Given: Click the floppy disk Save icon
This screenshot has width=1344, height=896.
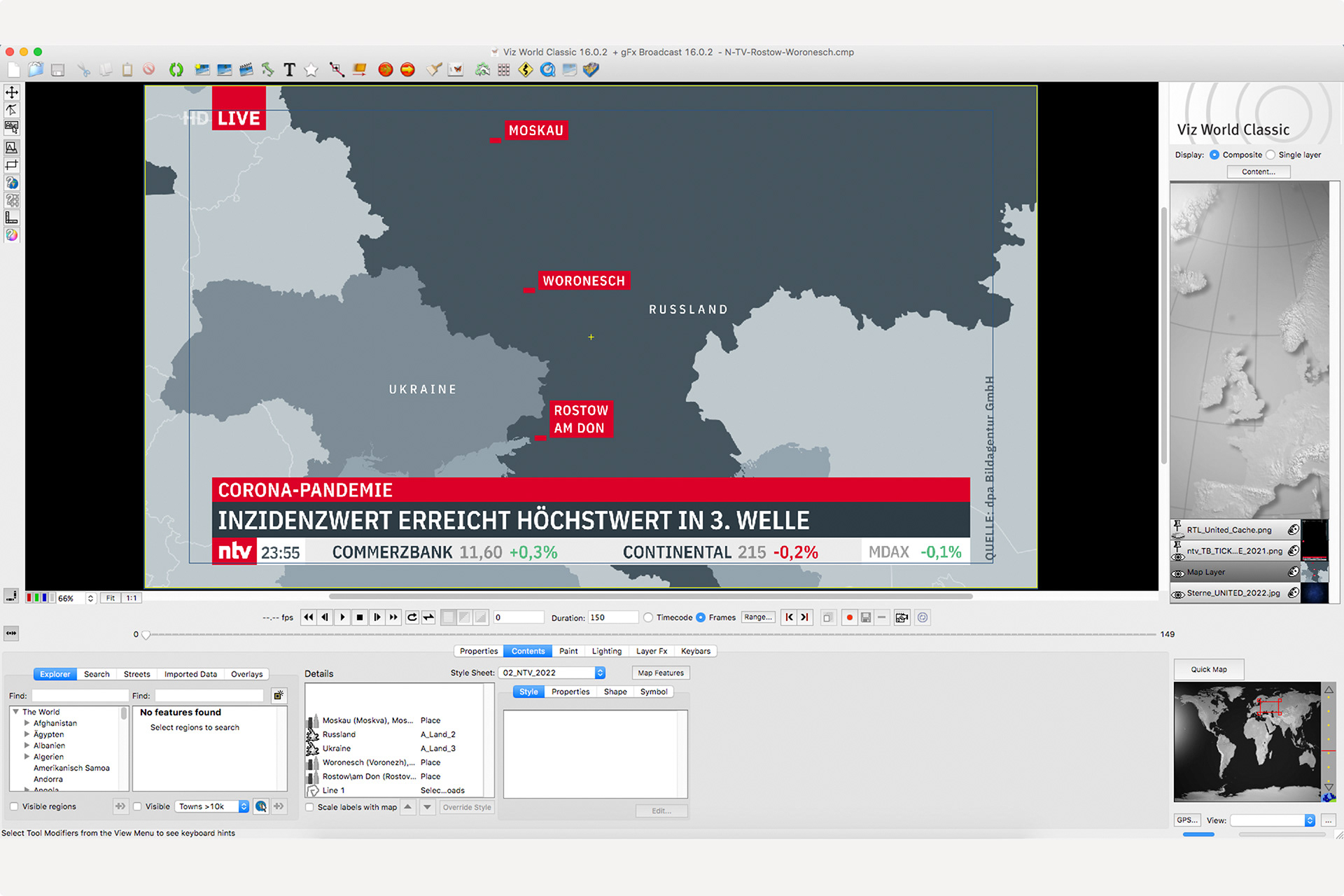Looking at the screenshot, I should 58,70.
